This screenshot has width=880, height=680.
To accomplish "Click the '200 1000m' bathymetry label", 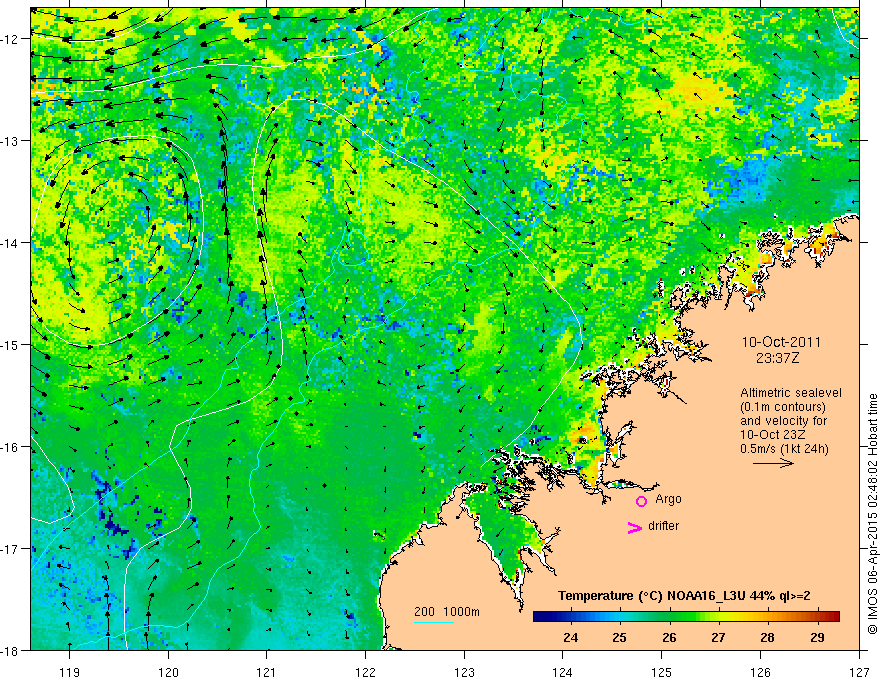I will (447, 612).
